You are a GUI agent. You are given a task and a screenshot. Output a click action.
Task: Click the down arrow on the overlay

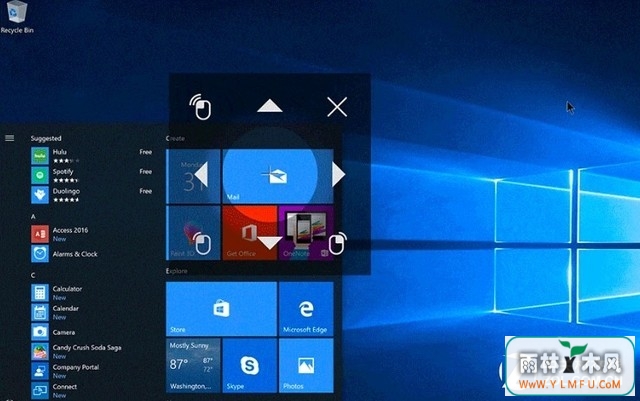coord(269,243)
